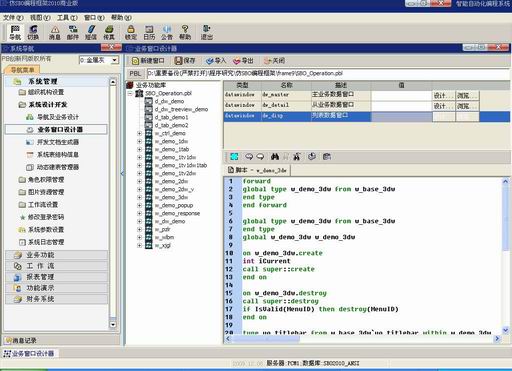Click the 关闭 close button in designer toolbar
Screen dimensions: 512x371
coord(274,61)
